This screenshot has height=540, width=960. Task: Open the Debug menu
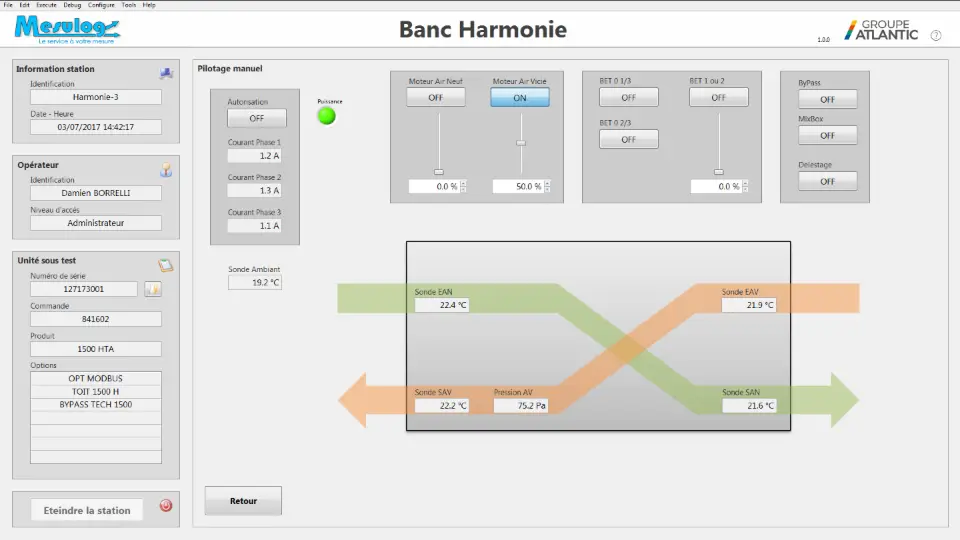coord(72,5)
